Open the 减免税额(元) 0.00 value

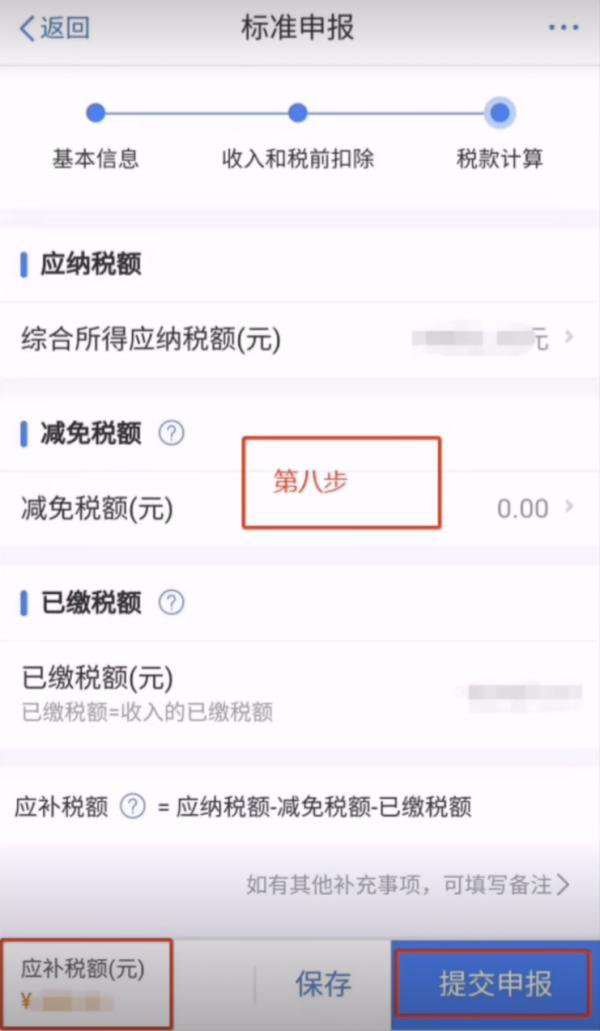[522, 509]
